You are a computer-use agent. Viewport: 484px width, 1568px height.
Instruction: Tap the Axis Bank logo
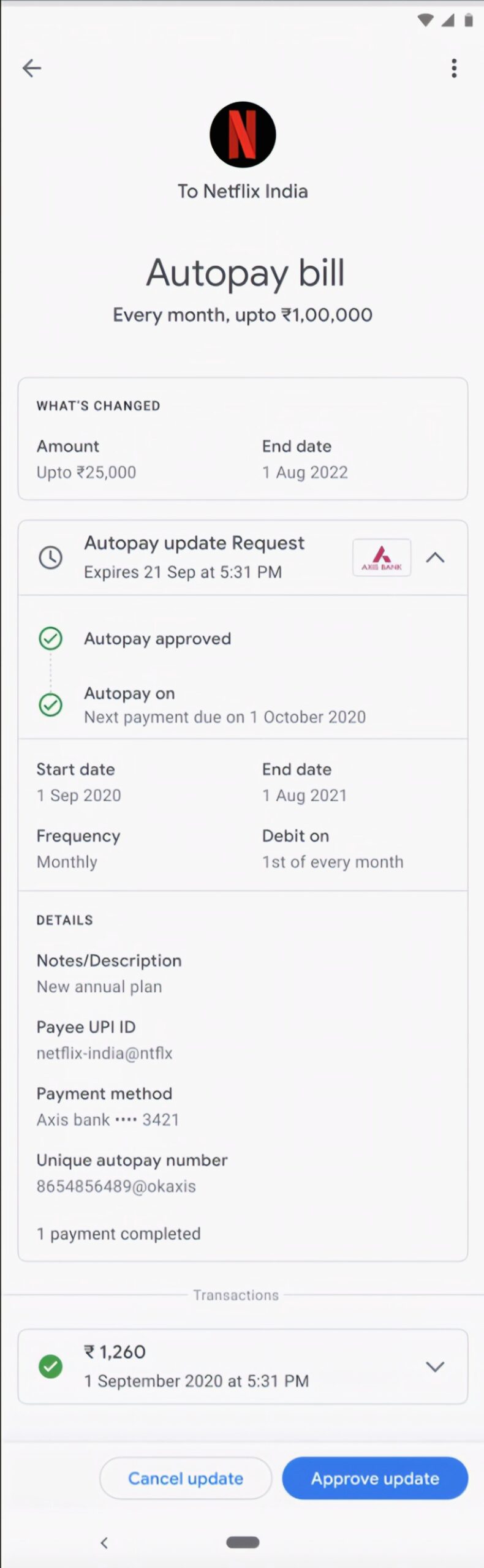pyautogui.click(x=382, y=557)
